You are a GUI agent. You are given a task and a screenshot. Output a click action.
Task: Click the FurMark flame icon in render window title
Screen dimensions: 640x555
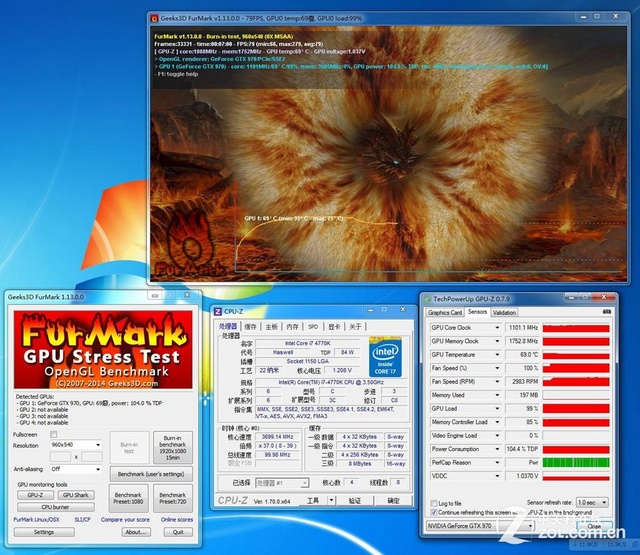pyautogui.click(x=154, y=18)
